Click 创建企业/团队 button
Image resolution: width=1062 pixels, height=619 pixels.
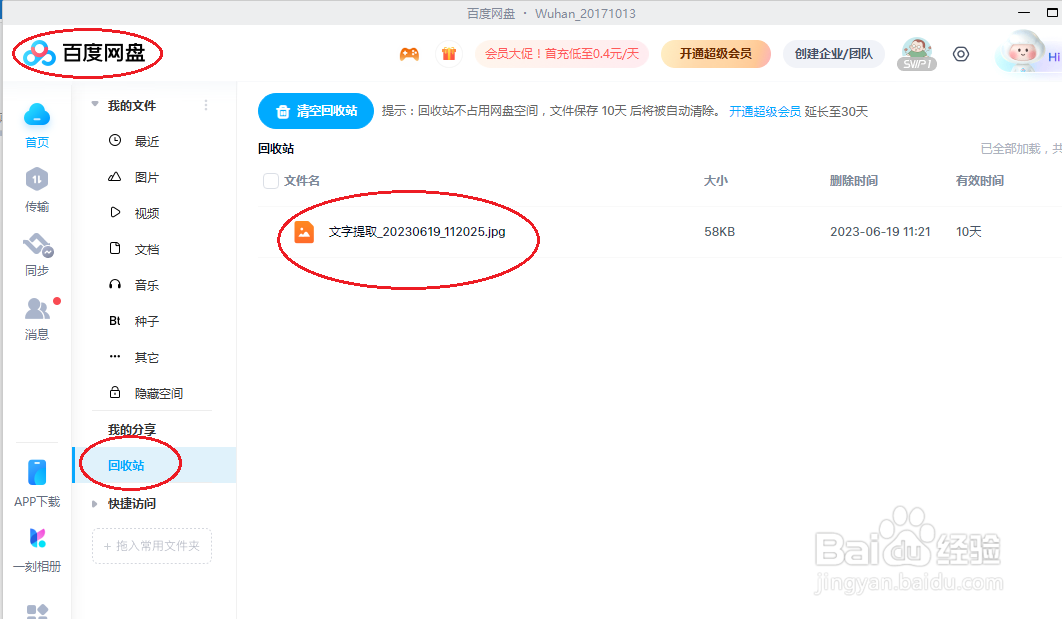coord(834,54)
